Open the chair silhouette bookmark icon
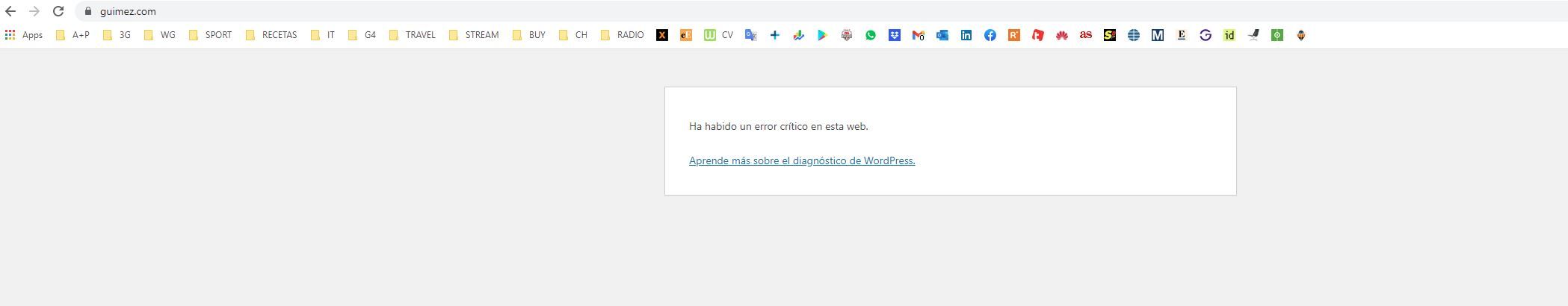 [1253, 35]
